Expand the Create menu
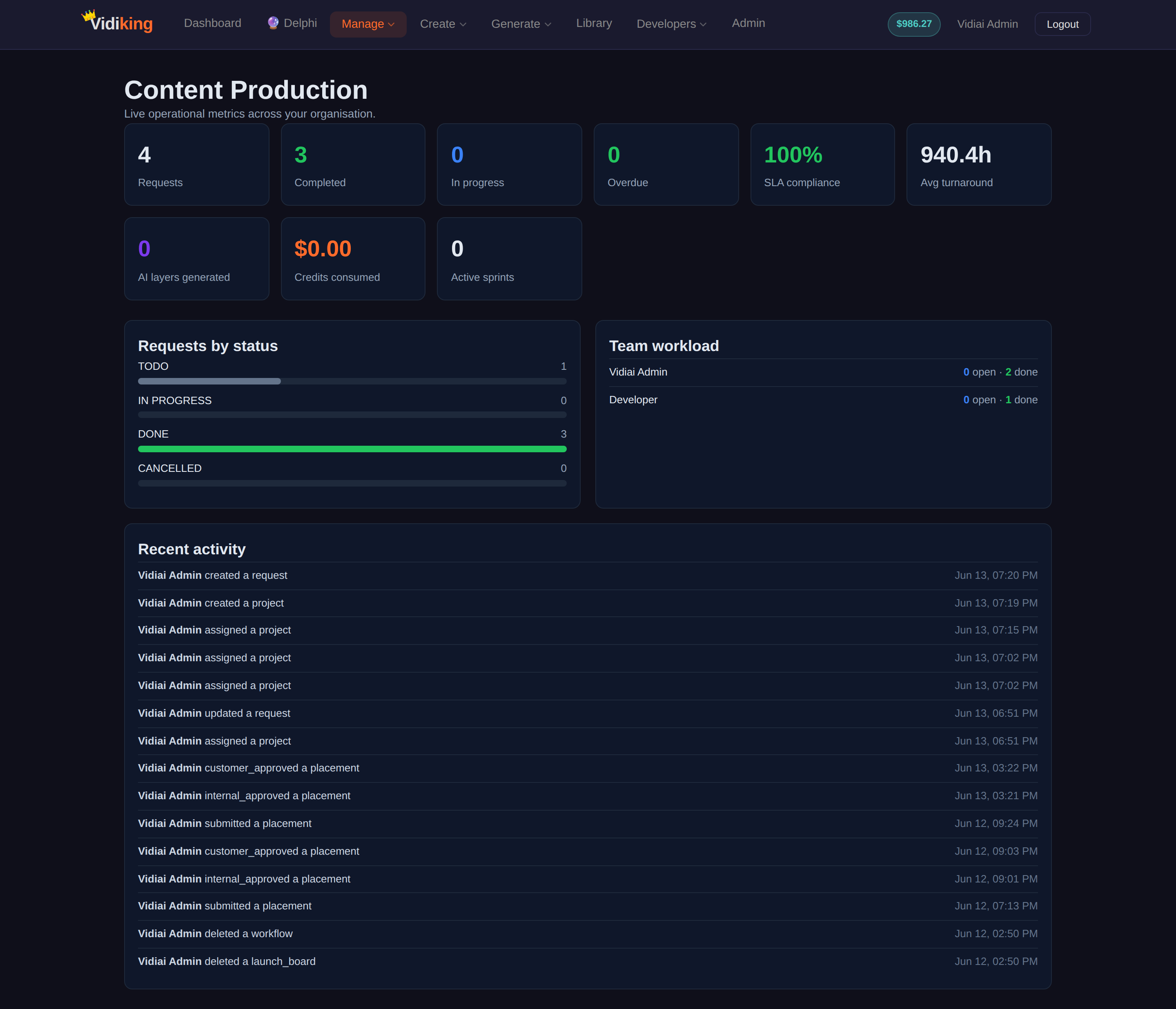The height and width of the screenshot is (1009, 1176). (443, 24)
